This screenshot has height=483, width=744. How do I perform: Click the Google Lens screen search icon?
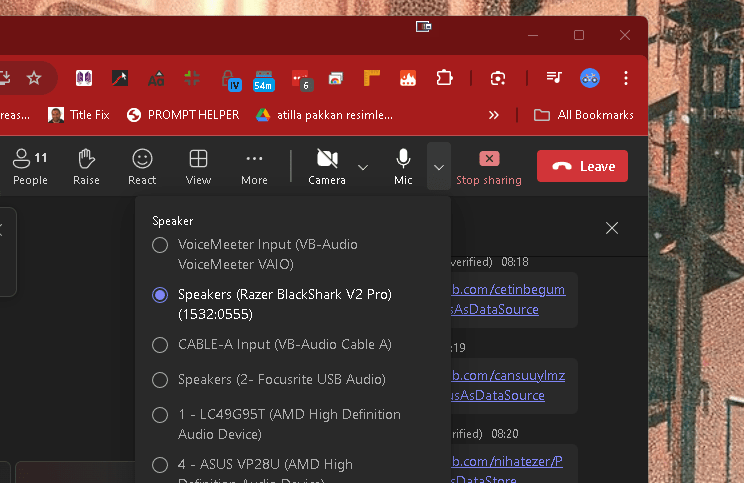(498, 78)
